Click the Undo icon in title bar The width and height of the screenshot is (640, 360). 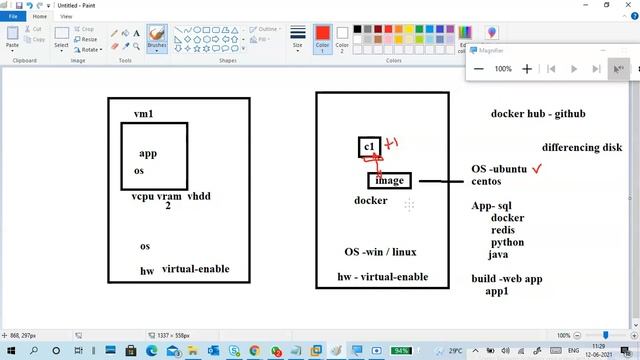29,5
